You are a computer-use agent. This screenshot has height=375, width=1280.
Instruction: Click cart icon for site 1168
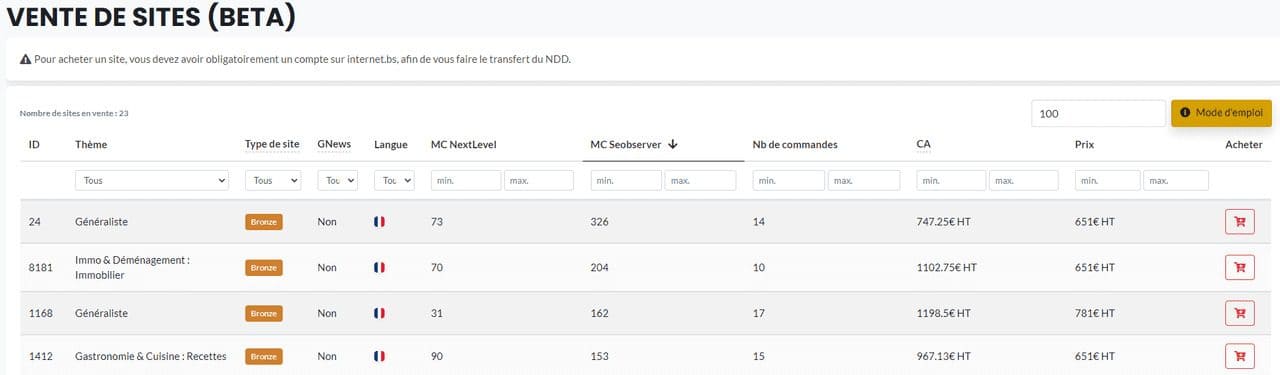[x=1239, y=313]
